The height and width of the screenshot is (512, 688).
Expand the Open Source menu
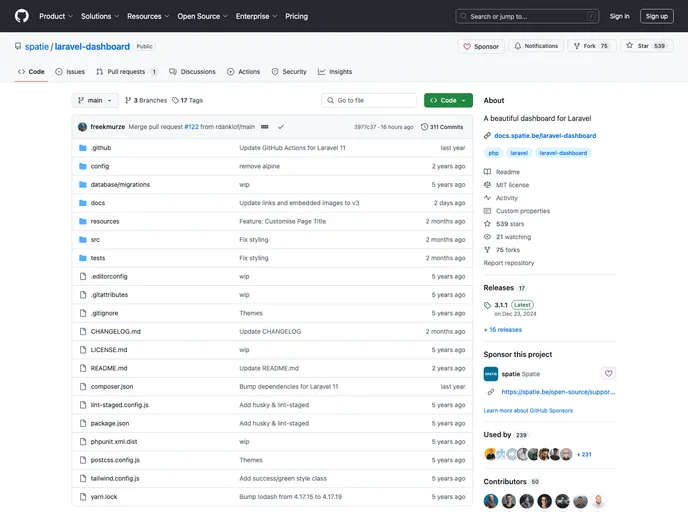(x=202, y=16)
